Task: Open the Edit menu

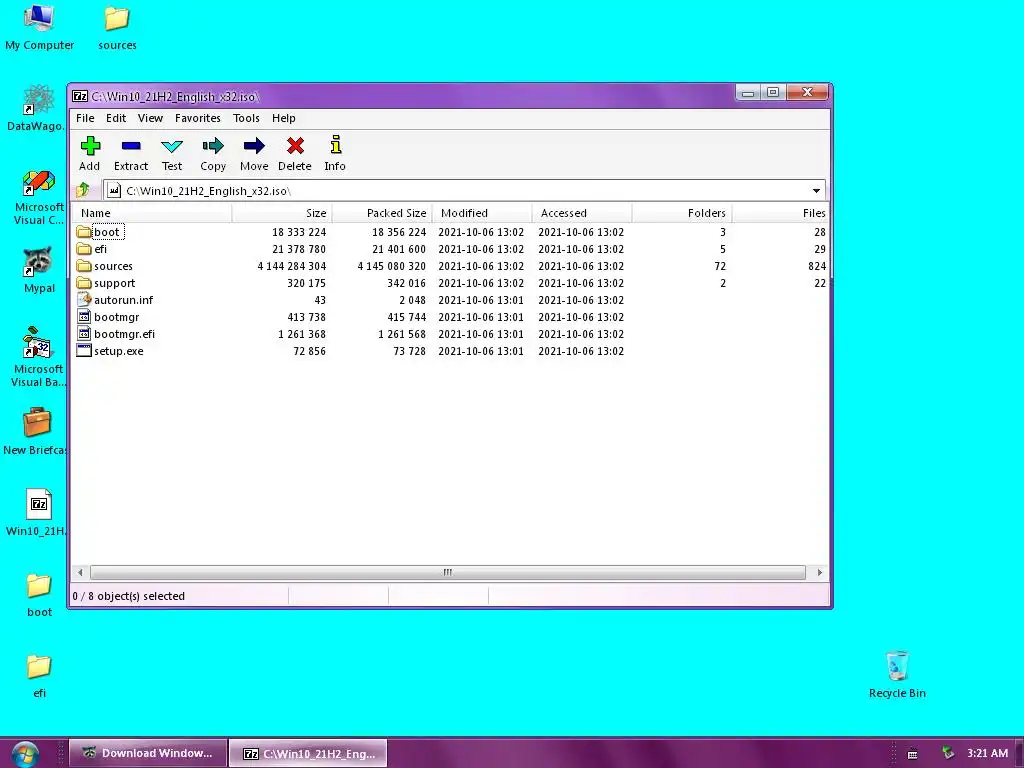Action: tap(116, 118)
